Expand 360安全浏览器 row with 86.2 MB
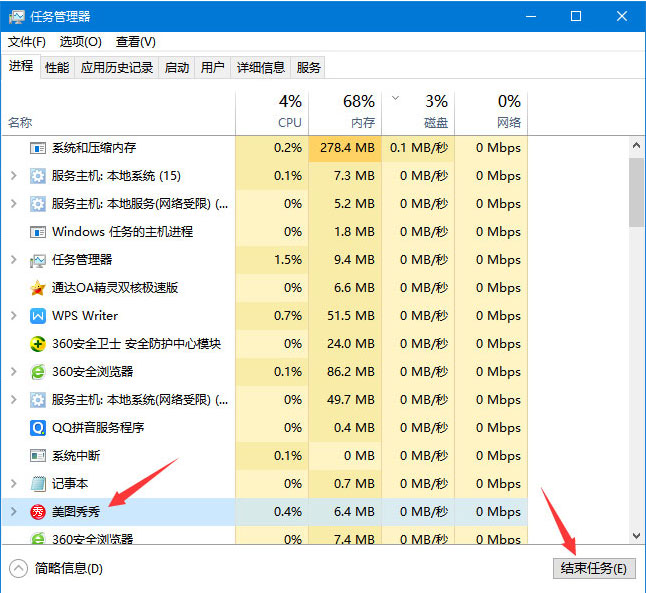Viewport: 646px width, 593px height. point(14,372)
